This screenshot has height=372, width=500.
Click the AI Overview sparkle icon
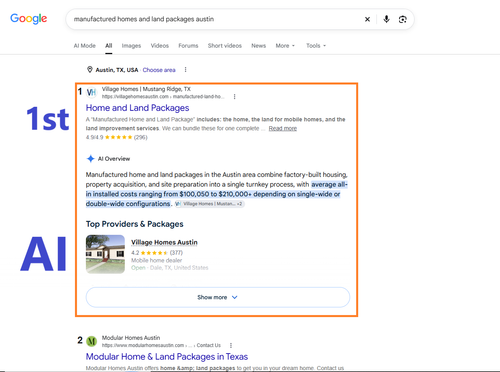pyautogui.click(x=90, y=159)
